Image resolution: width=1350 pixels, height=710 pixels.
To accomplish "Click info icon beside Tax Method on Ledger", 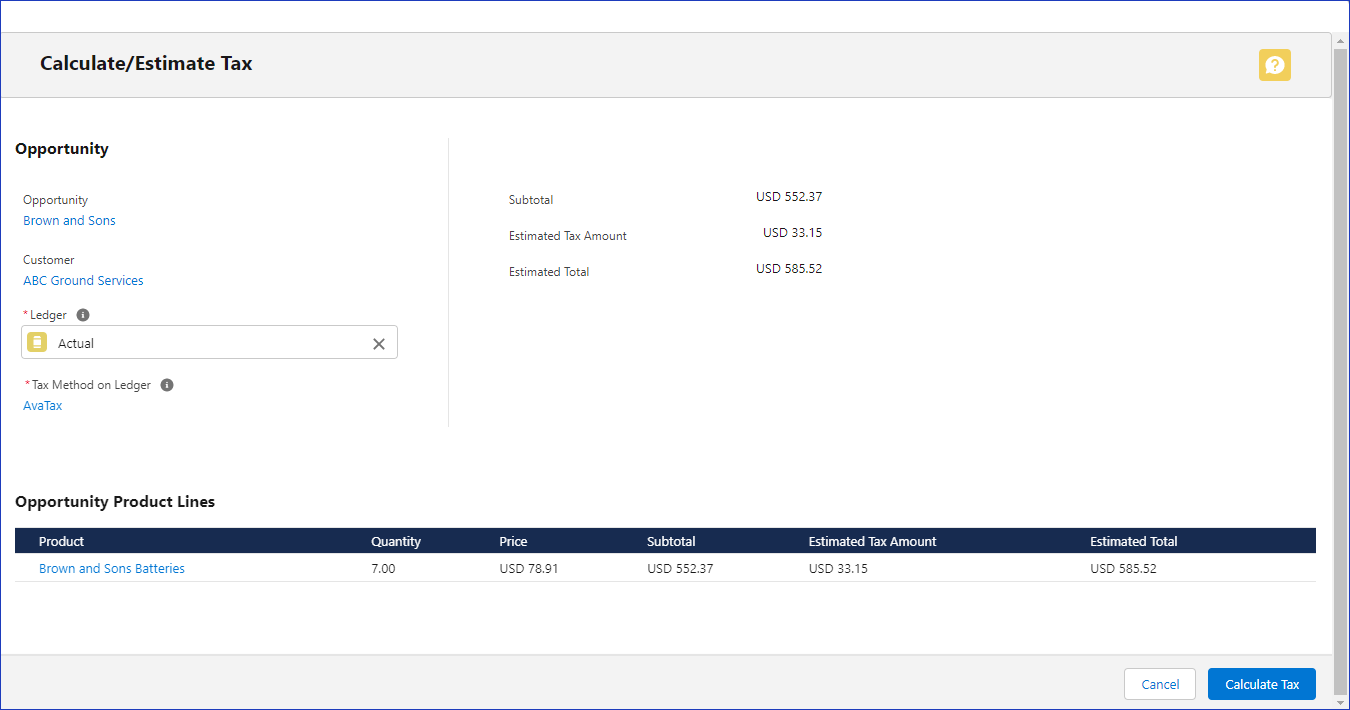I will click(x=167, y=385).
